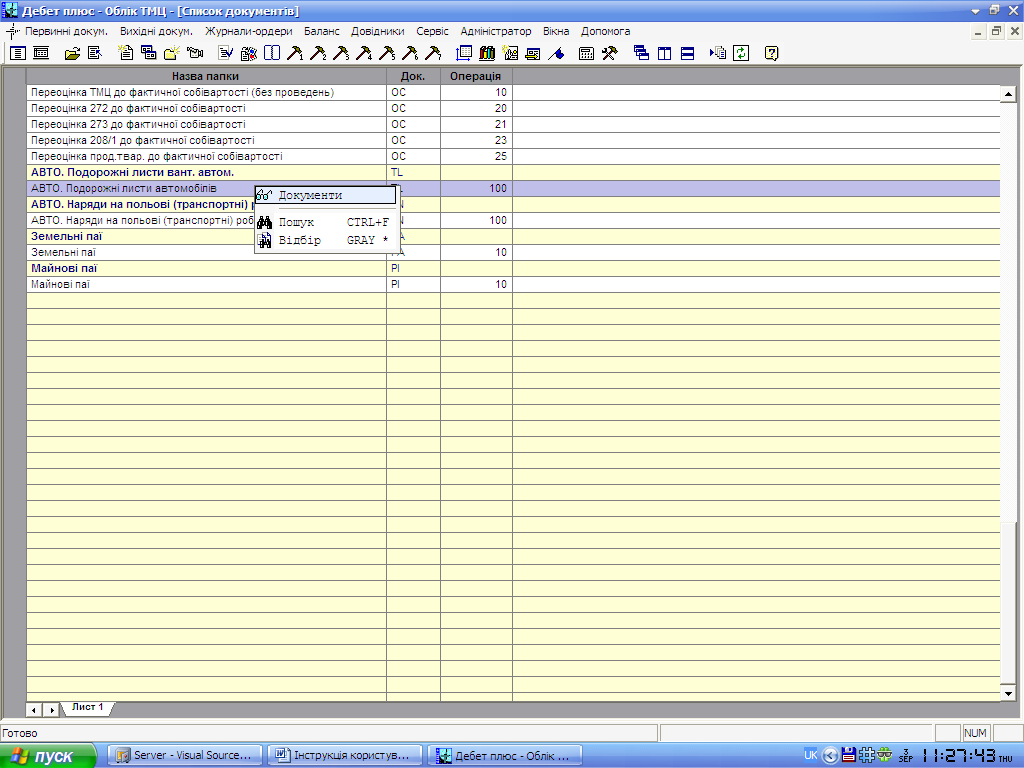The width and height of the screenshot is (1024, 768).
Task: Open the Допомога menu
Action: pyautogui.click(x=605, y=31)
